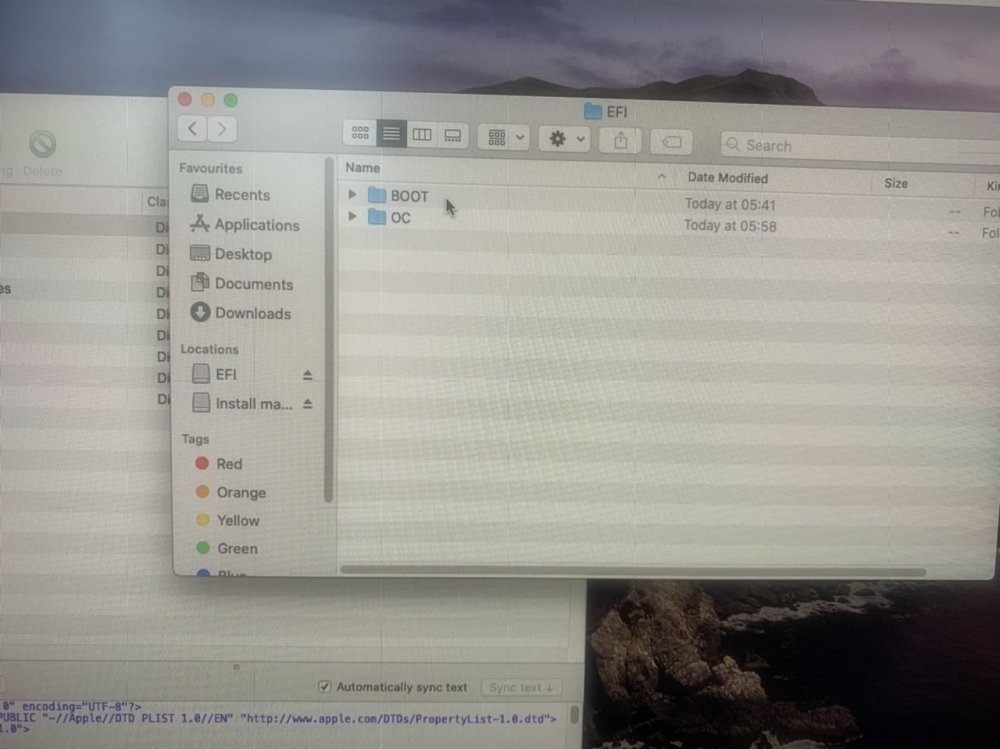
Task: Toggle Automatically sync text checkbox
Action: (325, 686)
